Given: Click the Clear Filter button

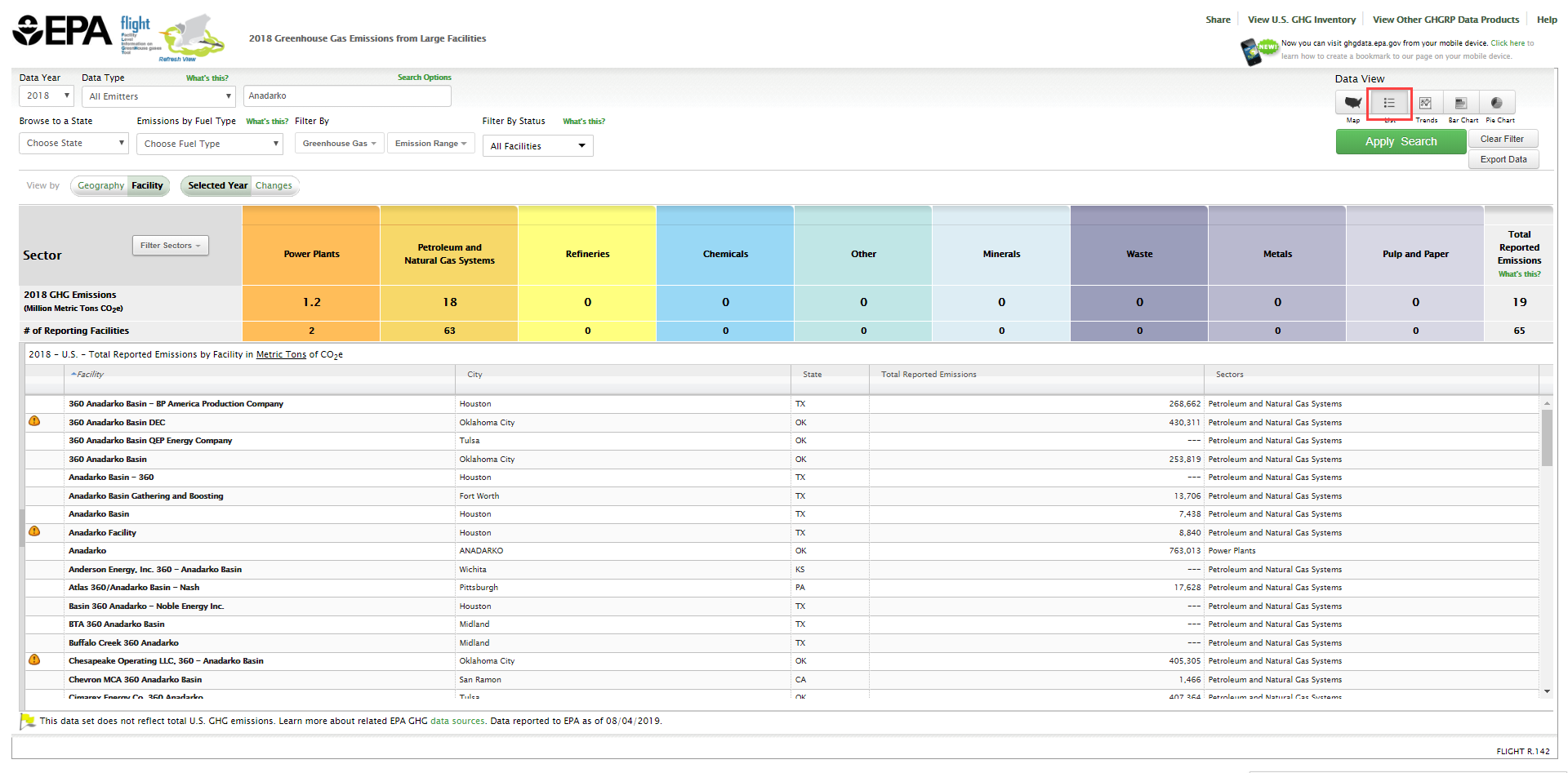Looking at the screenshot, I should click(x=1502, y=139).
